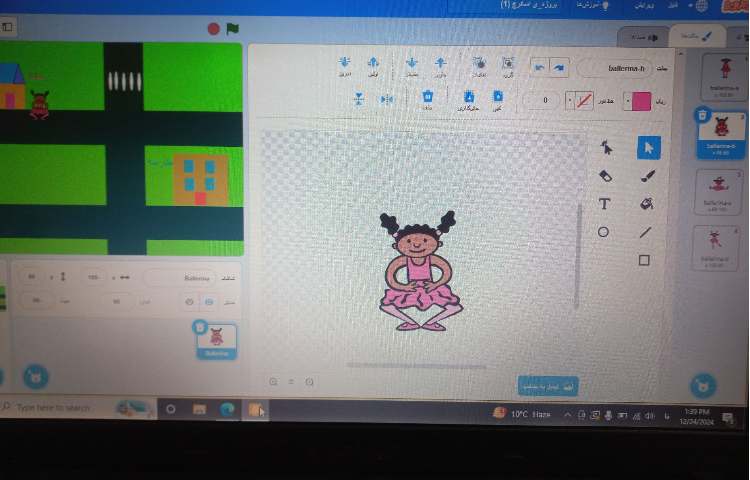Screen dimensions: 750x480
Task: Click the trash Delete icon in toolbar
Action: [427, 98]
